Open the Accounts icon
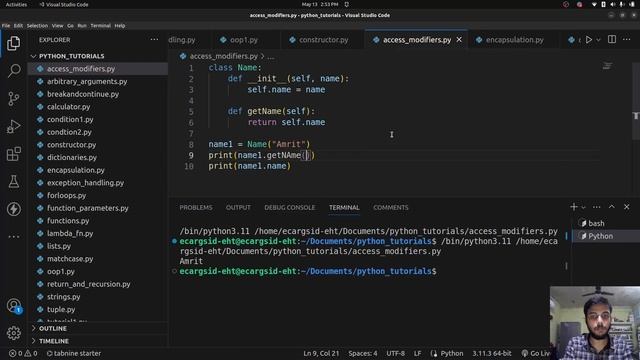640x360 pixels. [13, 306]
